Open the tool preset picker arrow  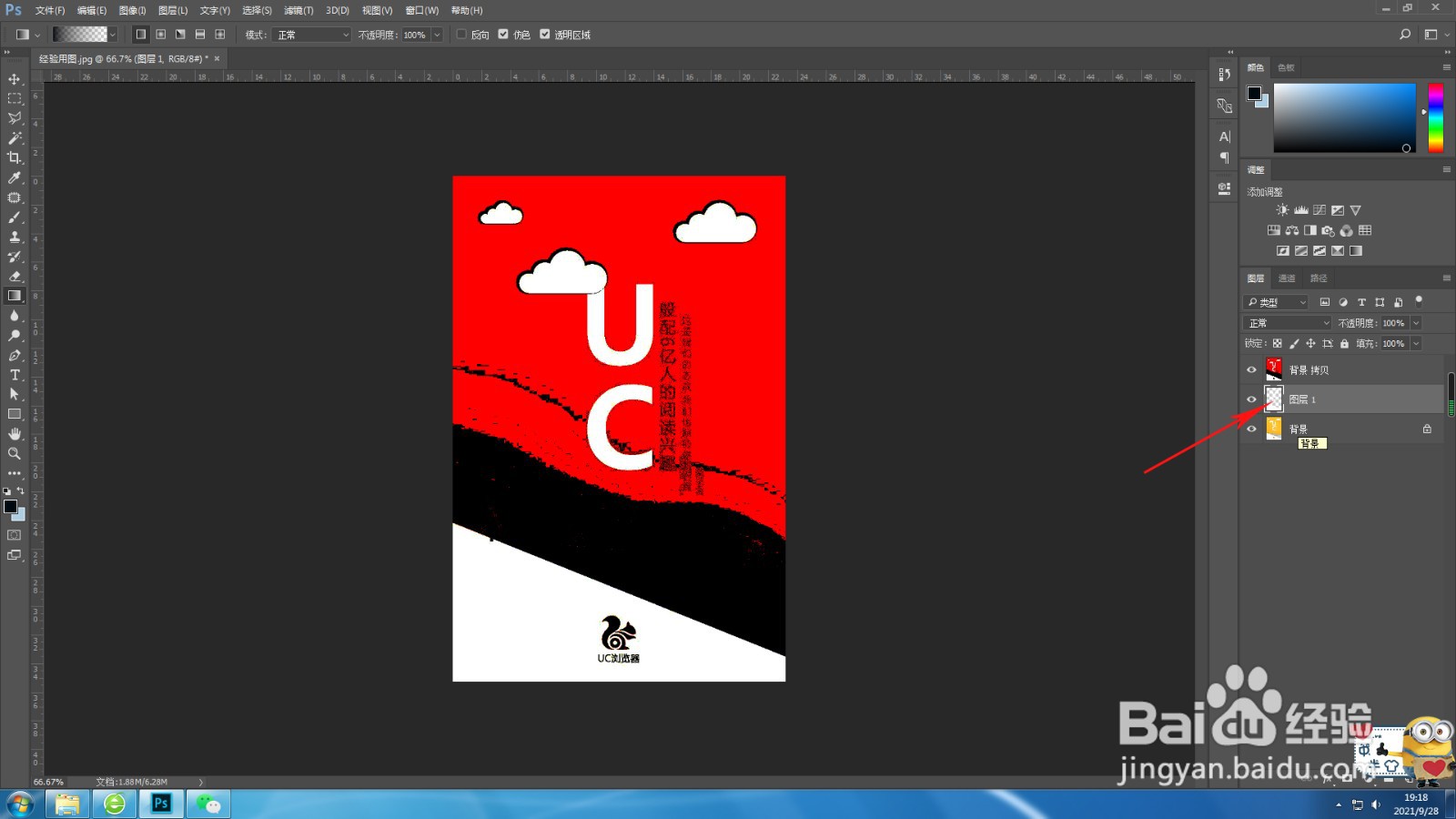pos(37,35)
